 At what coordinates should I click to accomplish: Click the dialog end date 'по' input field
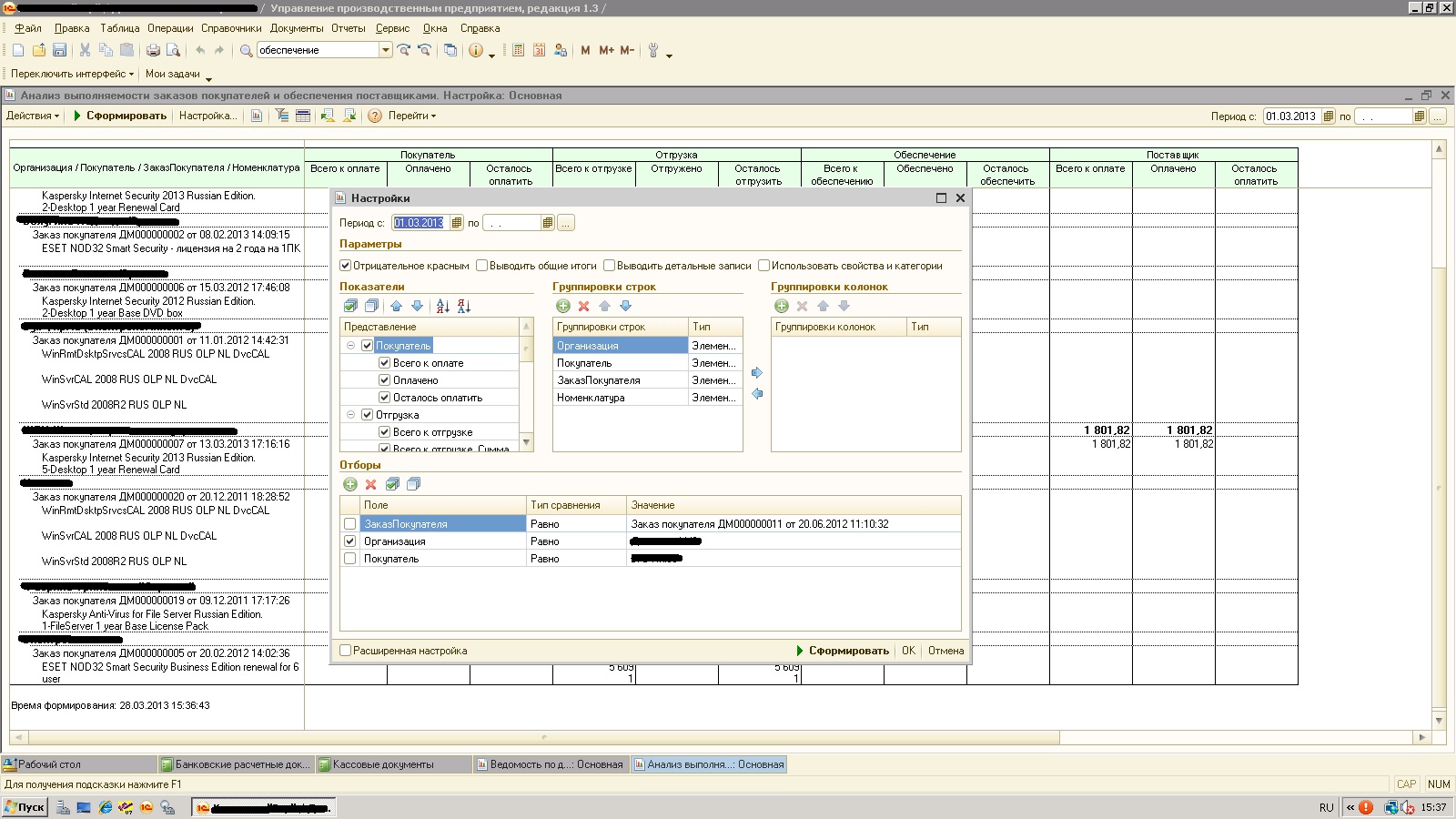(512, 223)
